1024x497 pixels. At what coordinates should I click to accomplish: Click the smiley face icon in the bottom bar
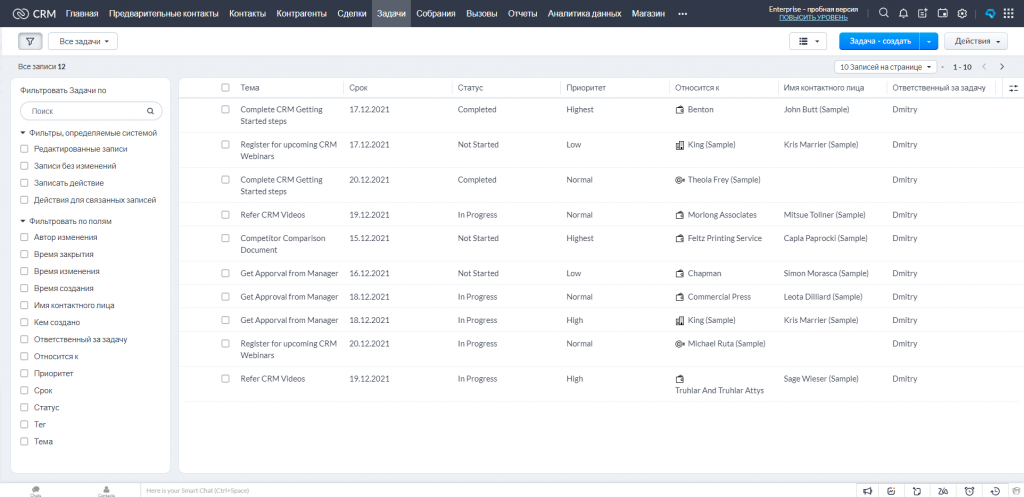point(893,490)
